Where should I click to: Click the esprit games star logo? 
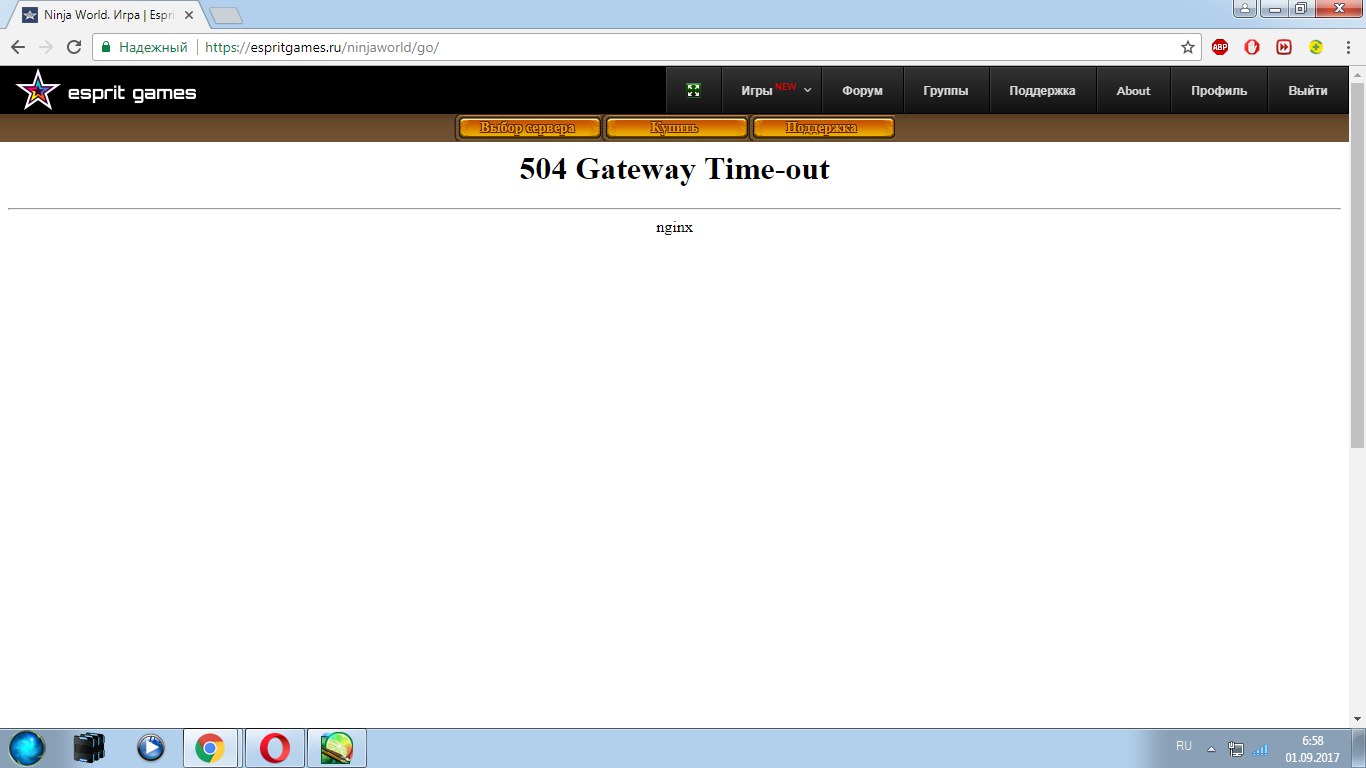[37, 91]
